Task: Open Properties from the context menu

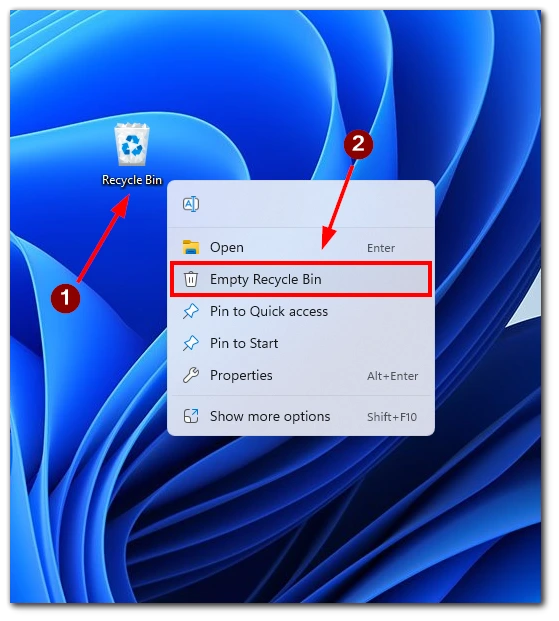Action: (301, 375)
